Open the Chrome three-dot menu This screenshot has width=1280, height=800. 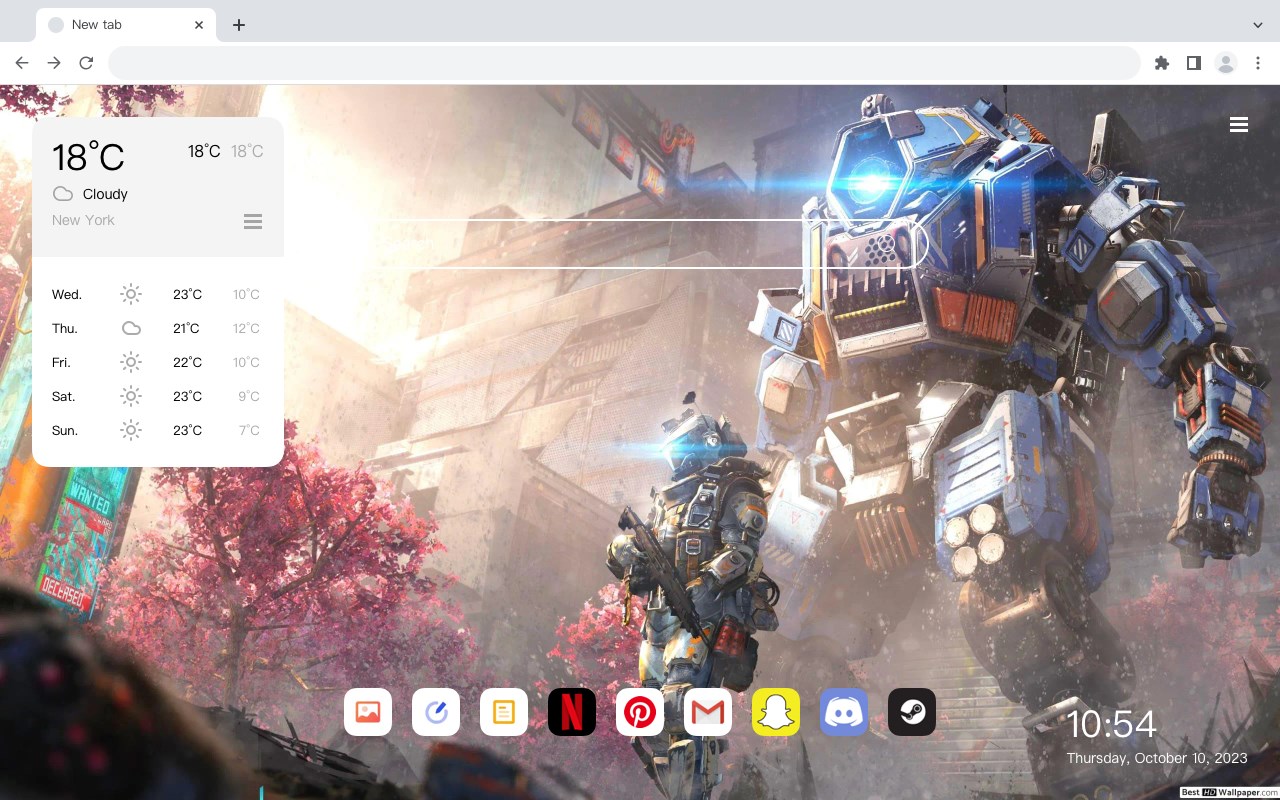(x=1258, y=63)
